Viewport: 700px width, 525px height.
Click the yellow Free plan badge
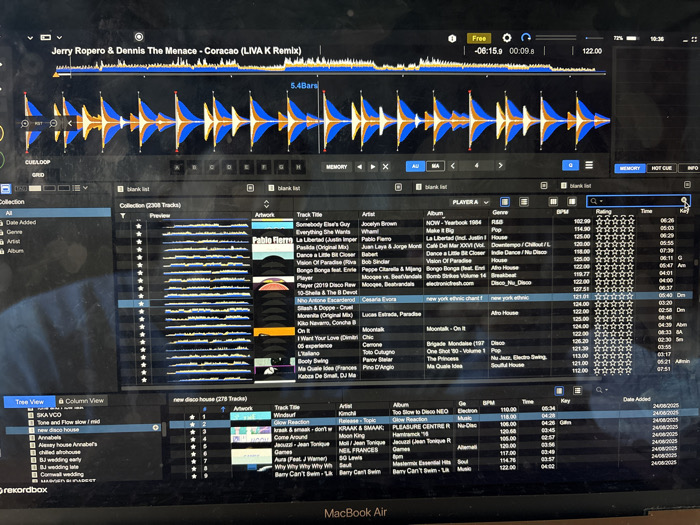click(x=479, y=38)
